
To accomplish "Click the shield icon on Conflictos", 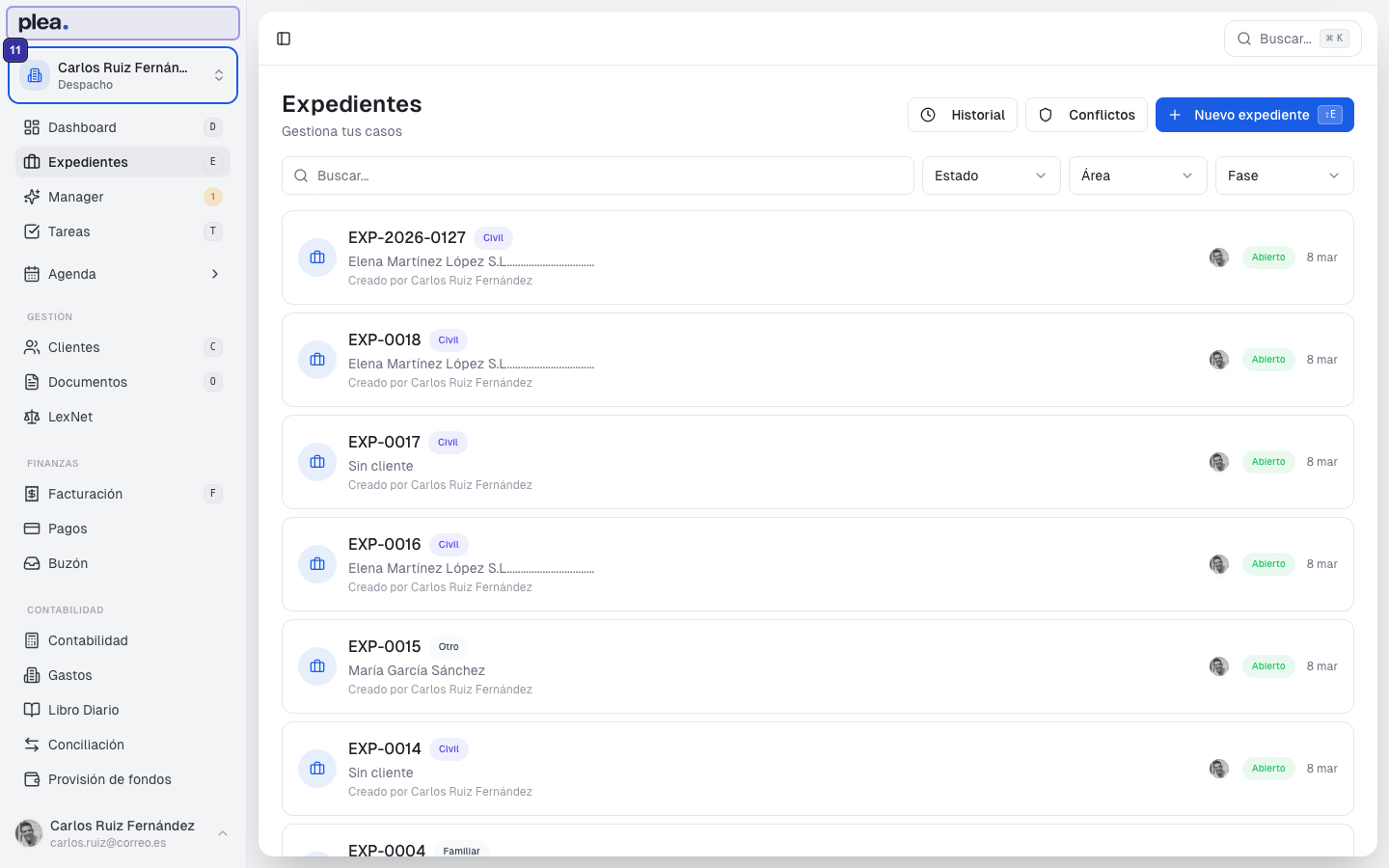I will pos(1046,115).
